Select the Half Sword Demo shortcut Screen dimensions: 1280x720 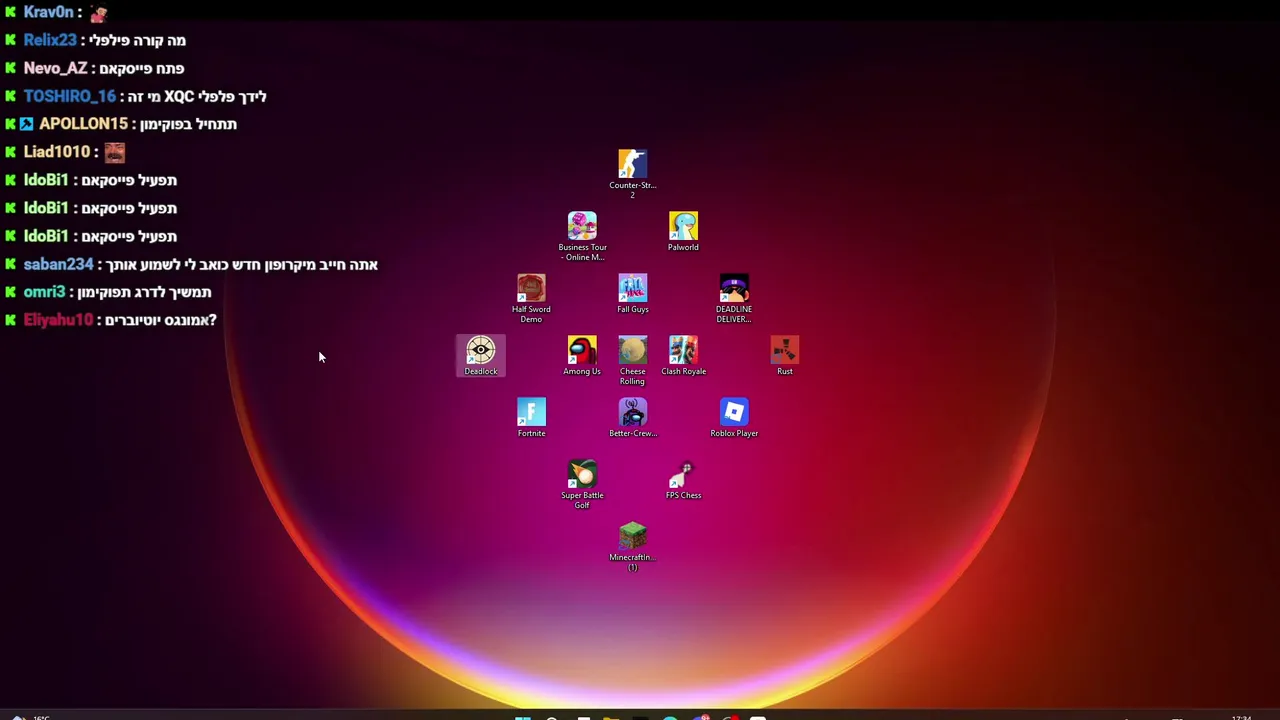(x=531, y=298)
